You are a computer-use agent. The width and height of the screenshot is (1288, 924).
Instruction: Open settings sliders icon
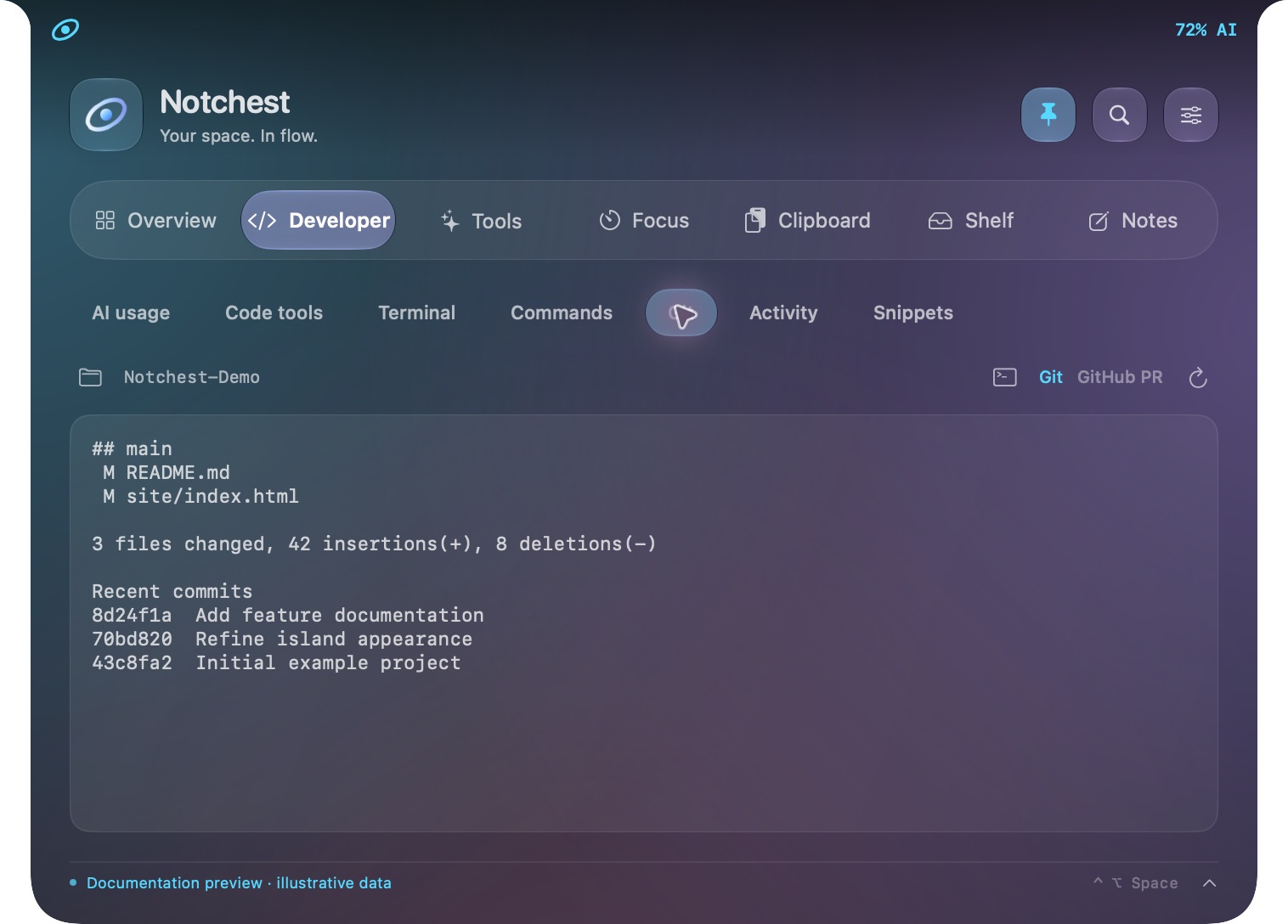tap(1191, 115)
